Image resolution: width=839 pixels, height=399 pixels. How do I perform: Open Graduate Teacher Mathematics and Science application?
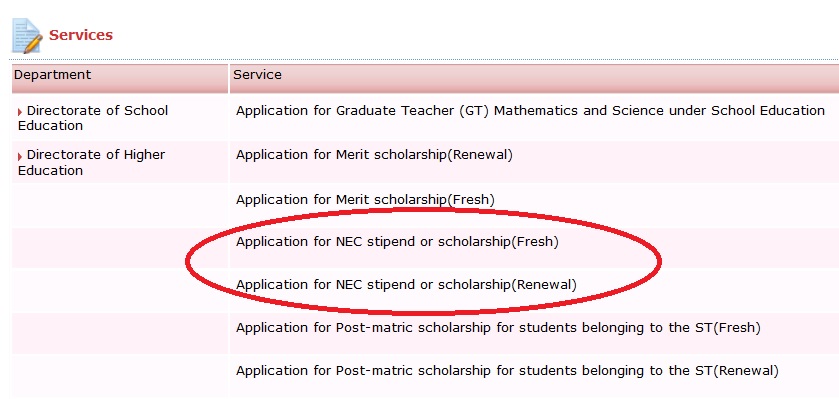pyautogui.click(x=530, y=111)
